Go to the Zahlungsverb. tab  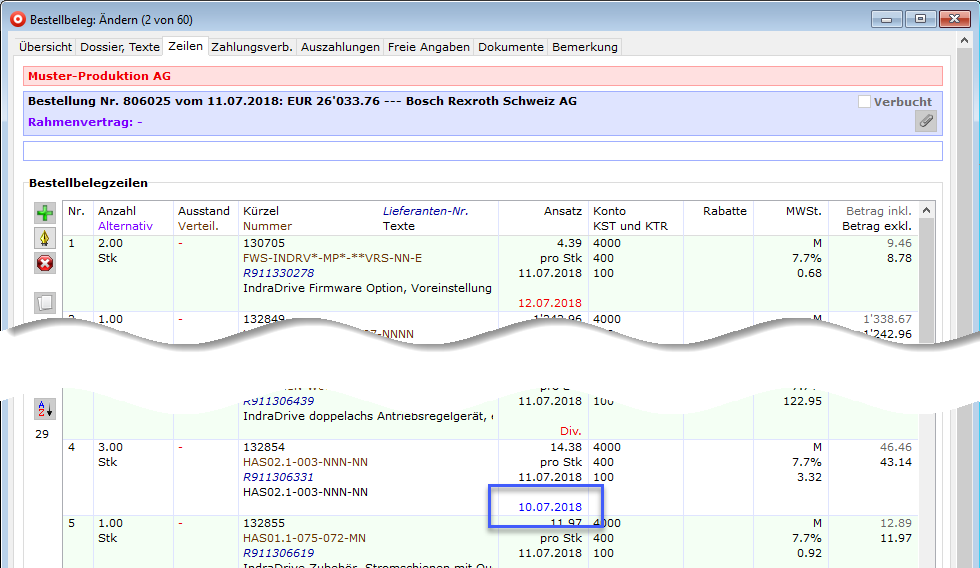click(252, 47)
